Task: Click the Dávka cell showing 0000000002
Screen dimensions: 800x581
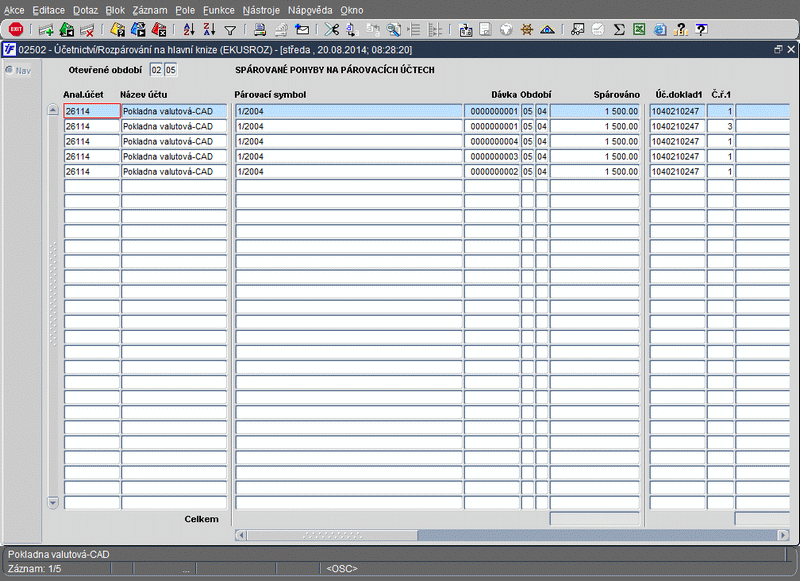Action: (492, 171)
